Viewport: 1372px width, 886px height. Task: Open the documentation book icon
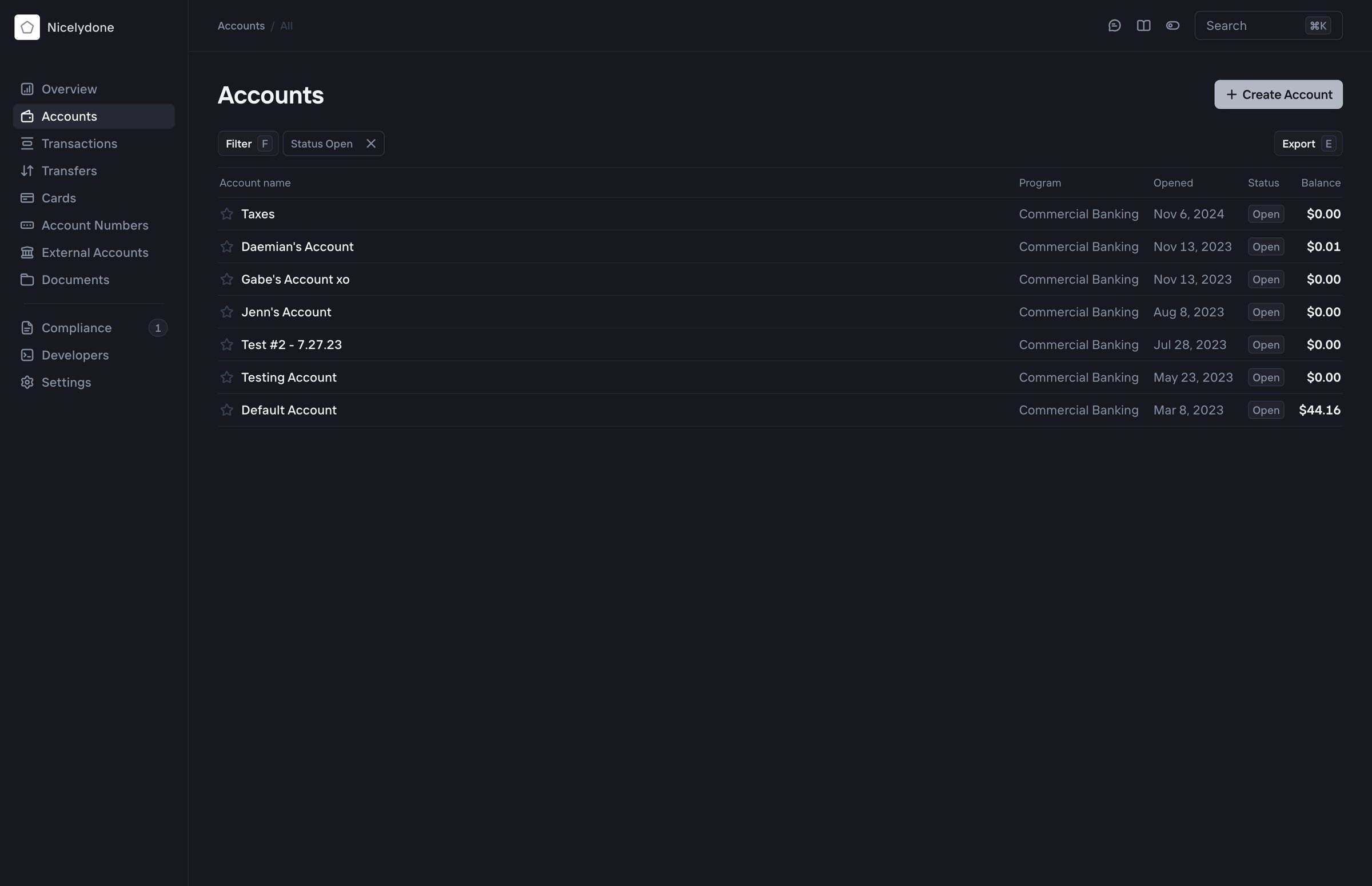pos(1143,26)
